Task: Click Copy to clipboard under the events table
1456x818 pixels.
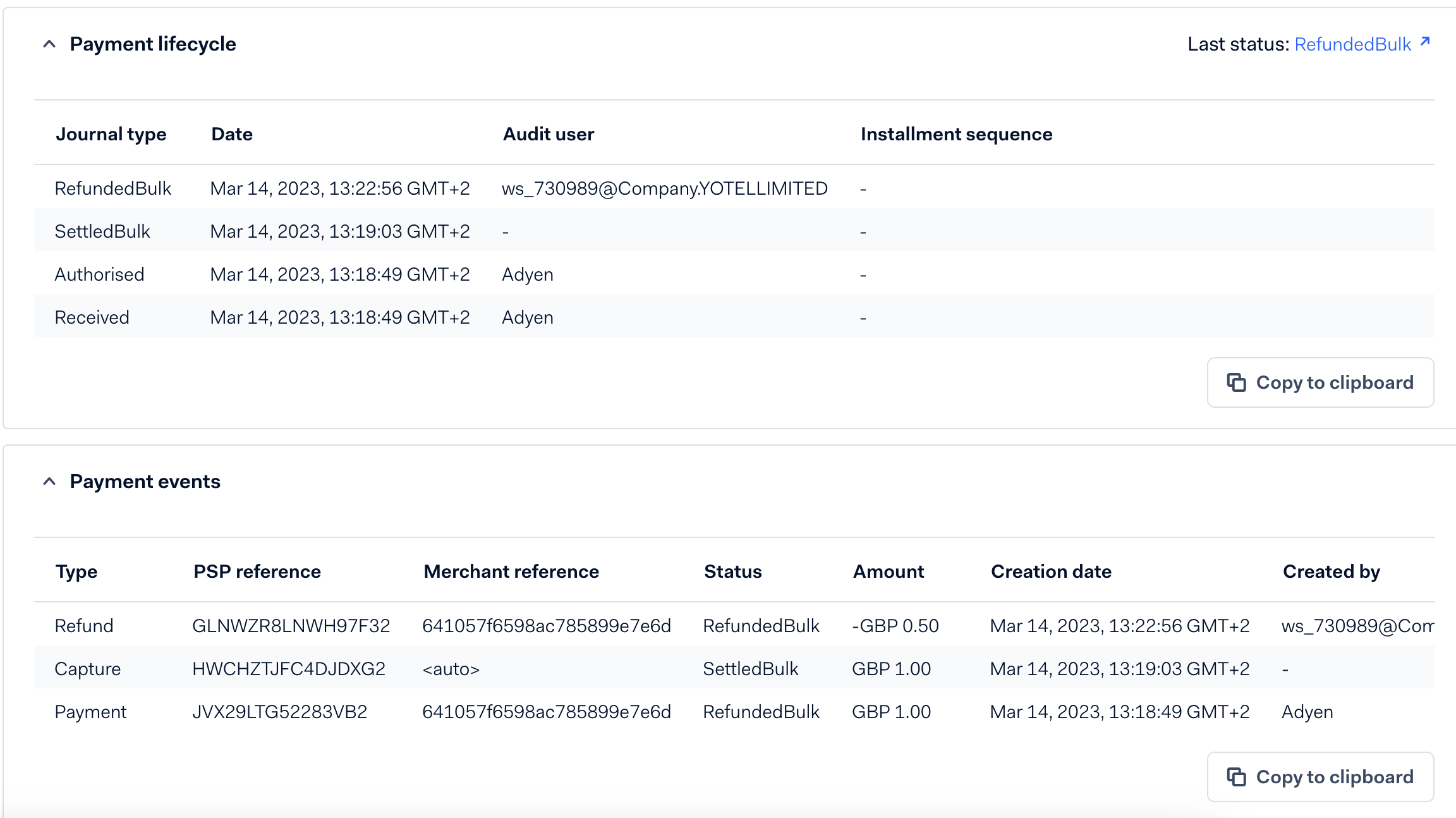Action: pyautogui.click(x=1319, y=777)
